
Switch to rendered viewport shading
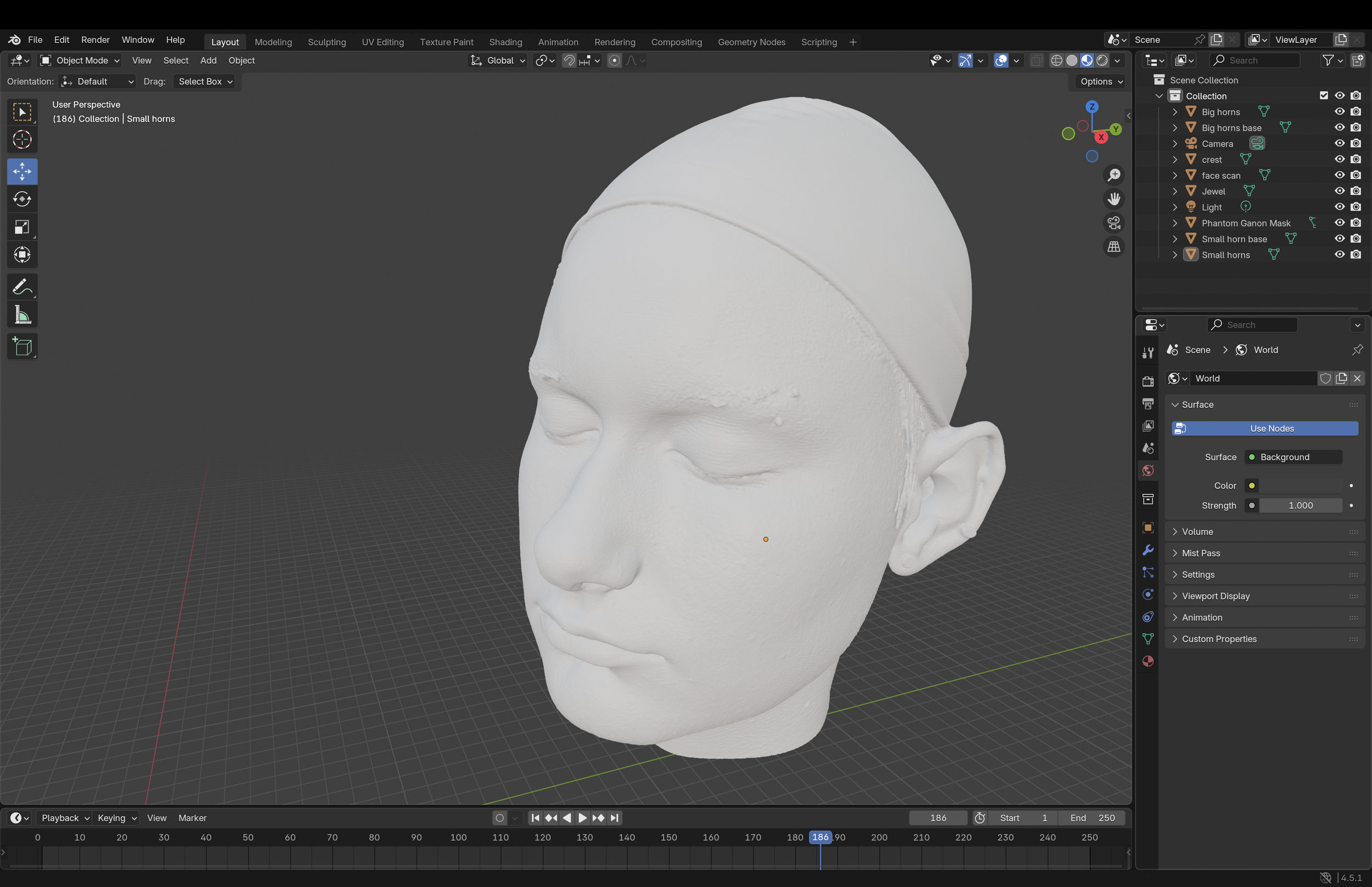point(1102,60)
